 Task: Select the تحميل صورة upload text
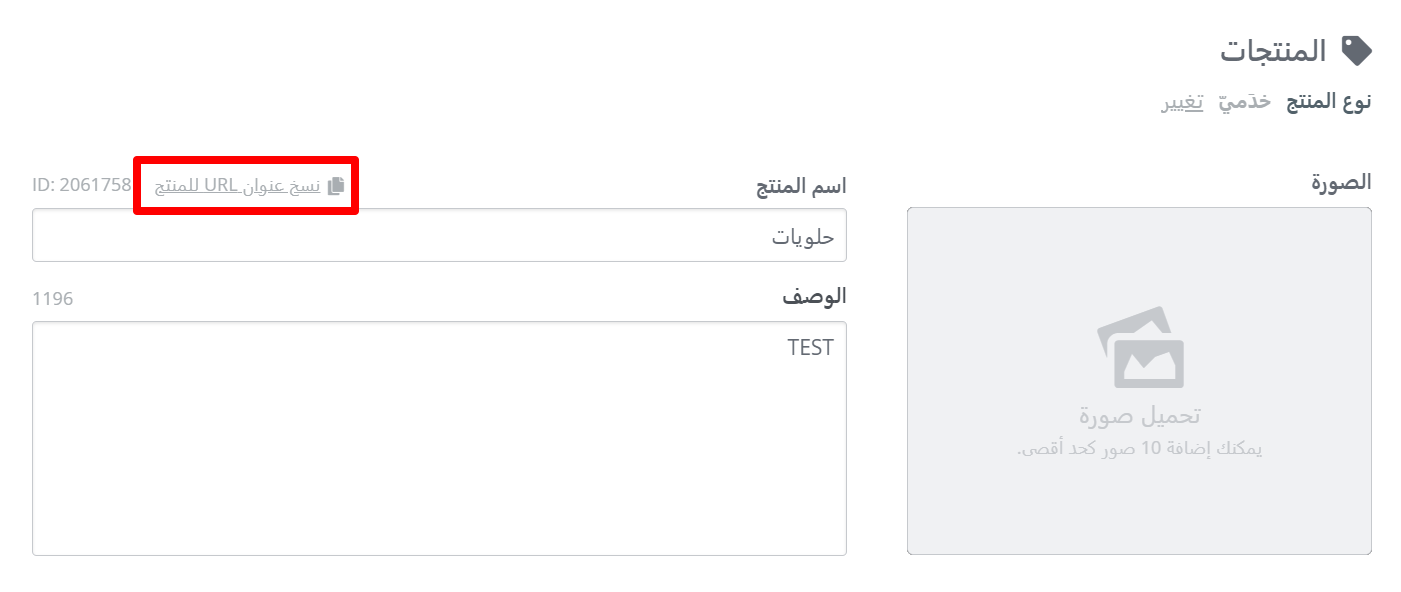(x=1139, y=415)
